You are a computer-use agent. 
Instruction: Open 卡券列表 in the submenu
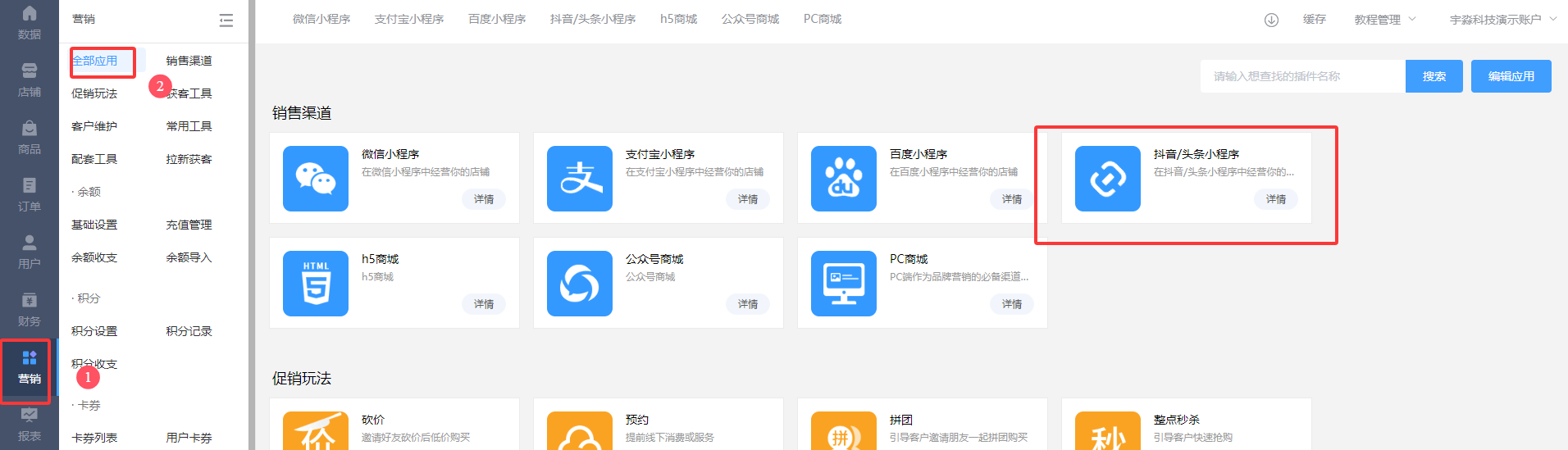coord(94,438)
